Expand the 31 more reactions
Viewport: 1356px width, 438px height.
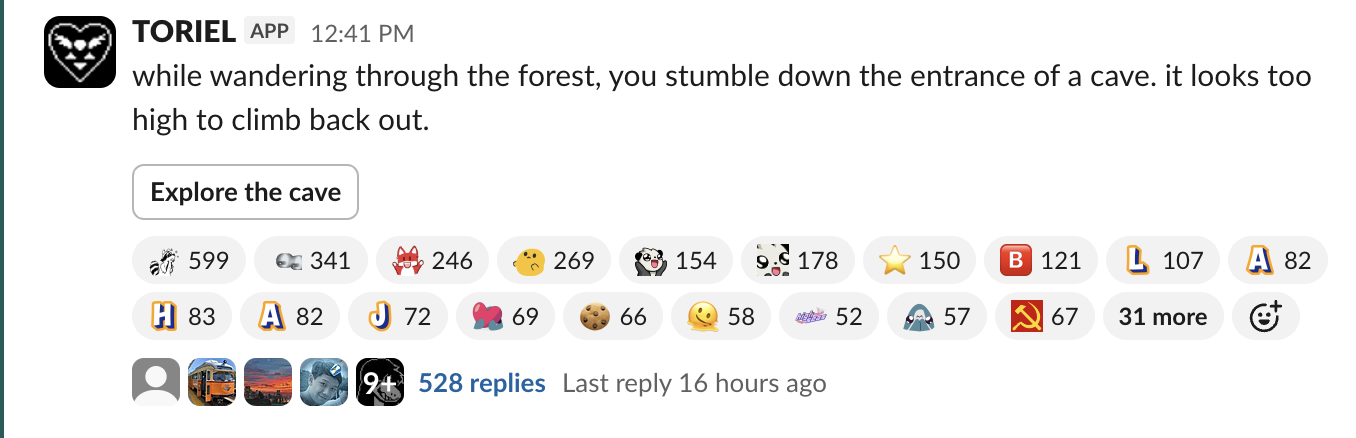[x=1162, y=317]
